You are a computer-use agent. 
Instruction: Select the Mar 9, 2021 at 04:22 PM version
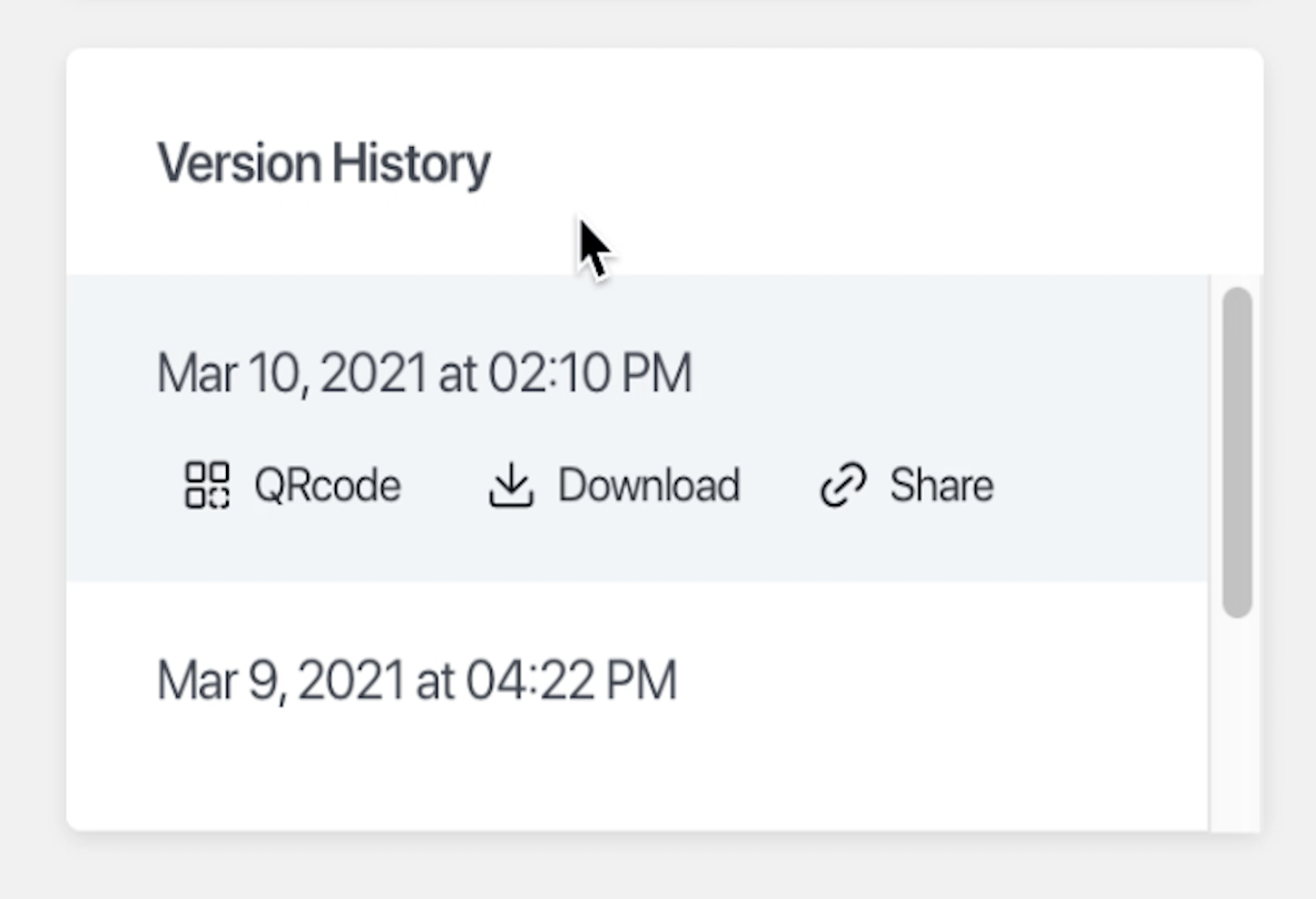(637, 706)
